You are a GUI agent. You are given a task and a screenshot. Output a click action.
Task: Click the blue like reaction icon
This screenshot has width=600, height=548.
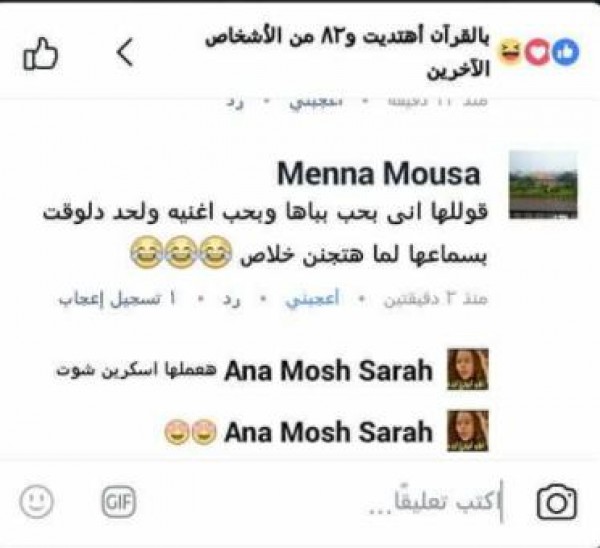click(566, 52)
